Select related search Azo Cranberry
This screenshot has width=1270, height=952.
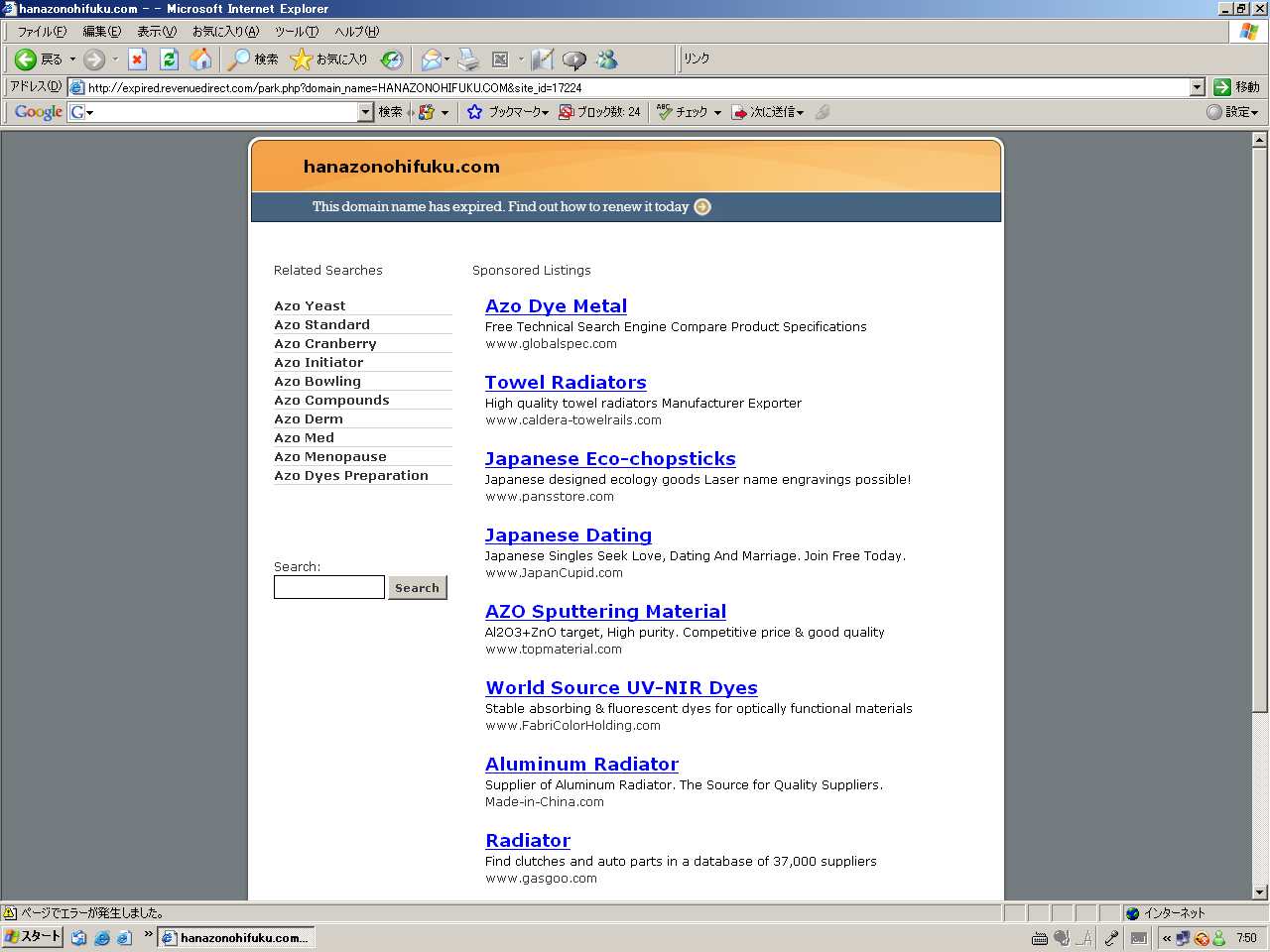point(325,344)
